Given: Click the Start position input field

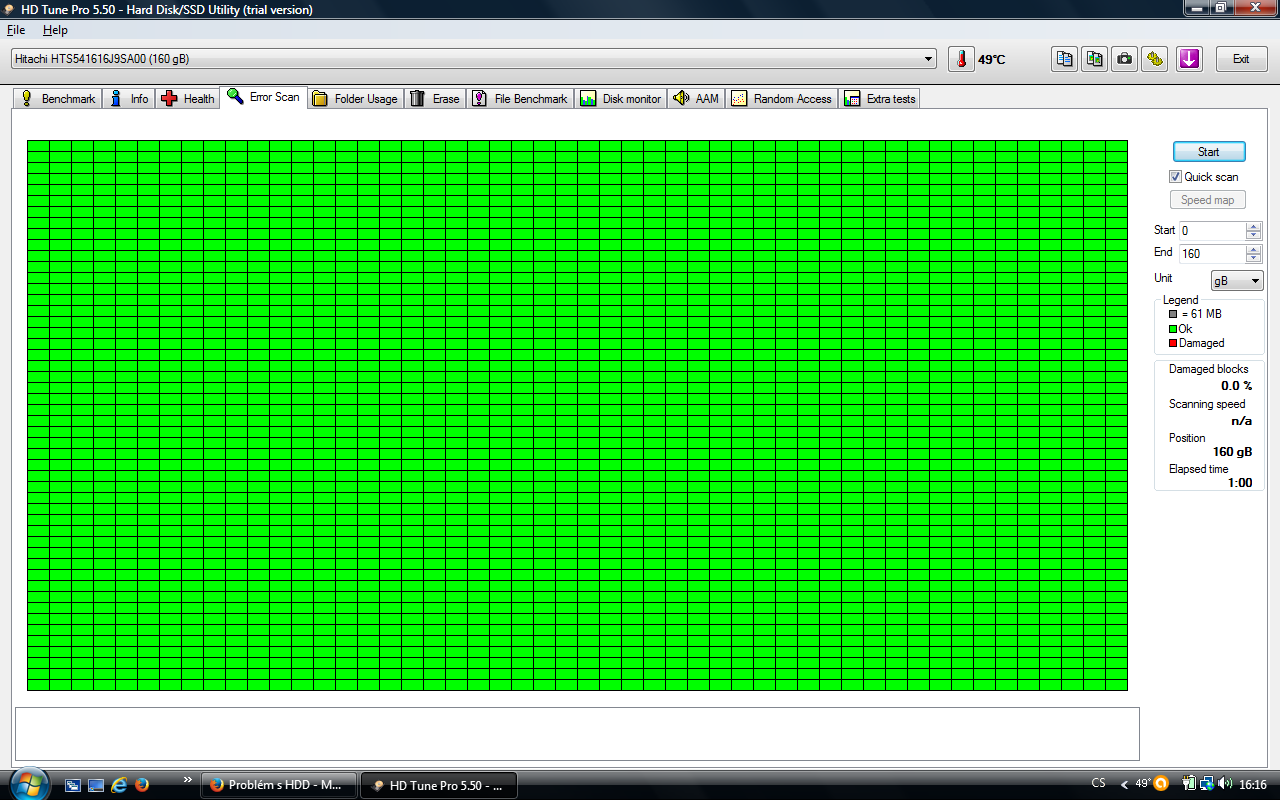Looking at the screenshot, I should point(1212,230).
